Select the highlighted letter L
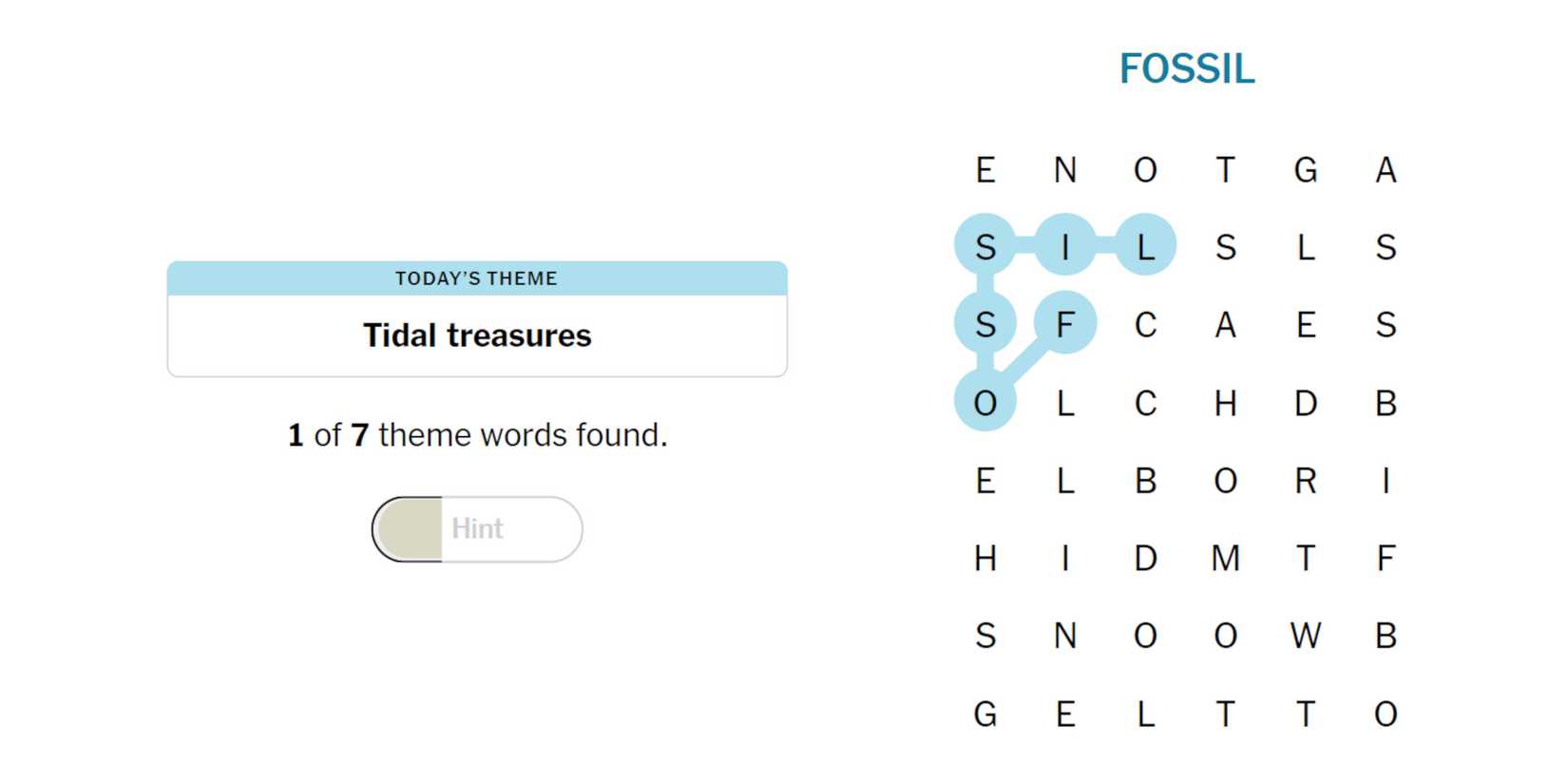Viewport: 1568px width, 784px height. coord(1145,247)
